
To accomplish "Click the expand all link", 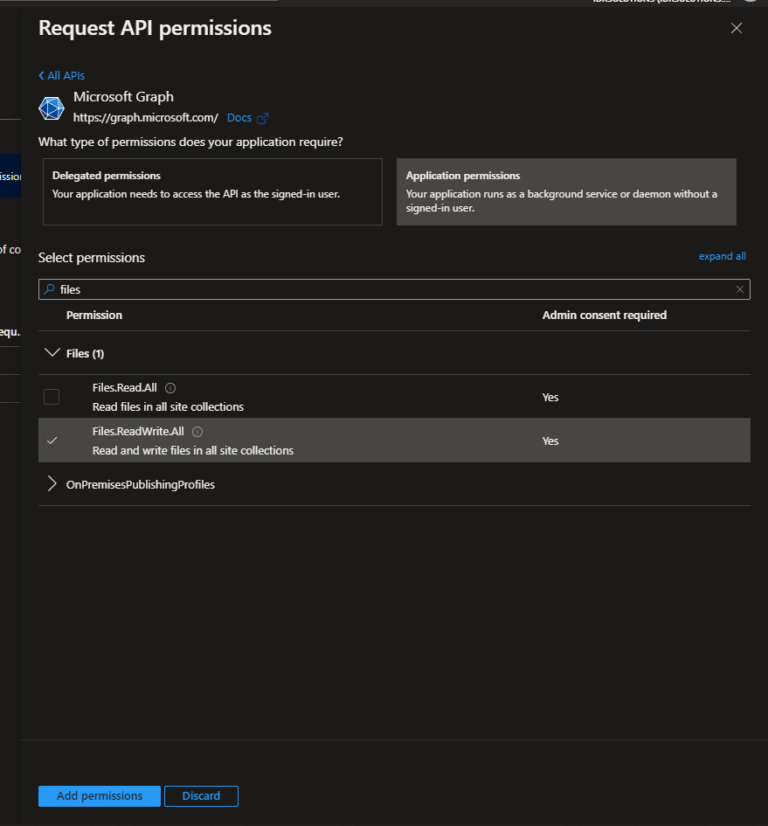I will [722, 256].
